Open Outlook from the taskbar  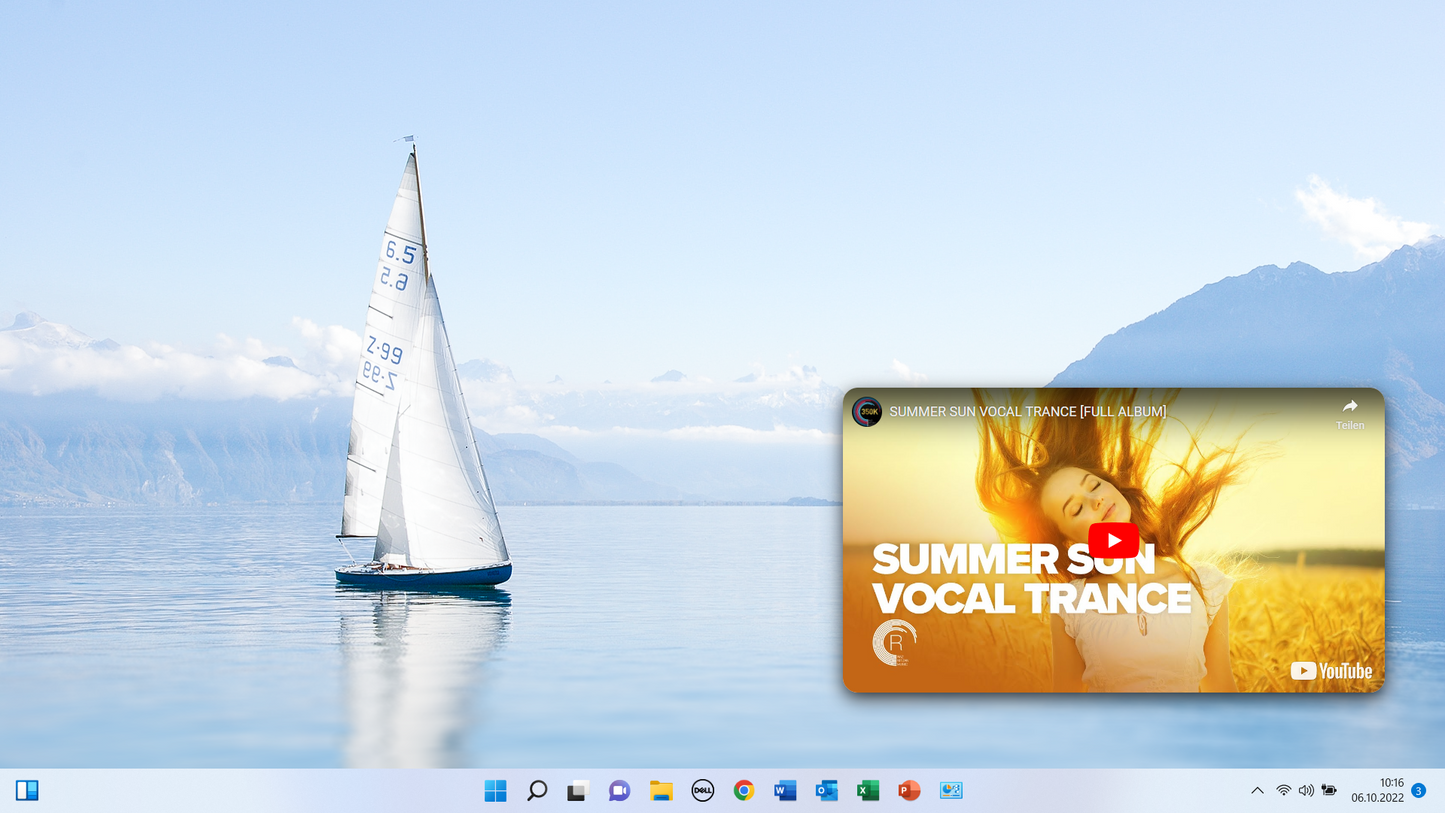826,791
